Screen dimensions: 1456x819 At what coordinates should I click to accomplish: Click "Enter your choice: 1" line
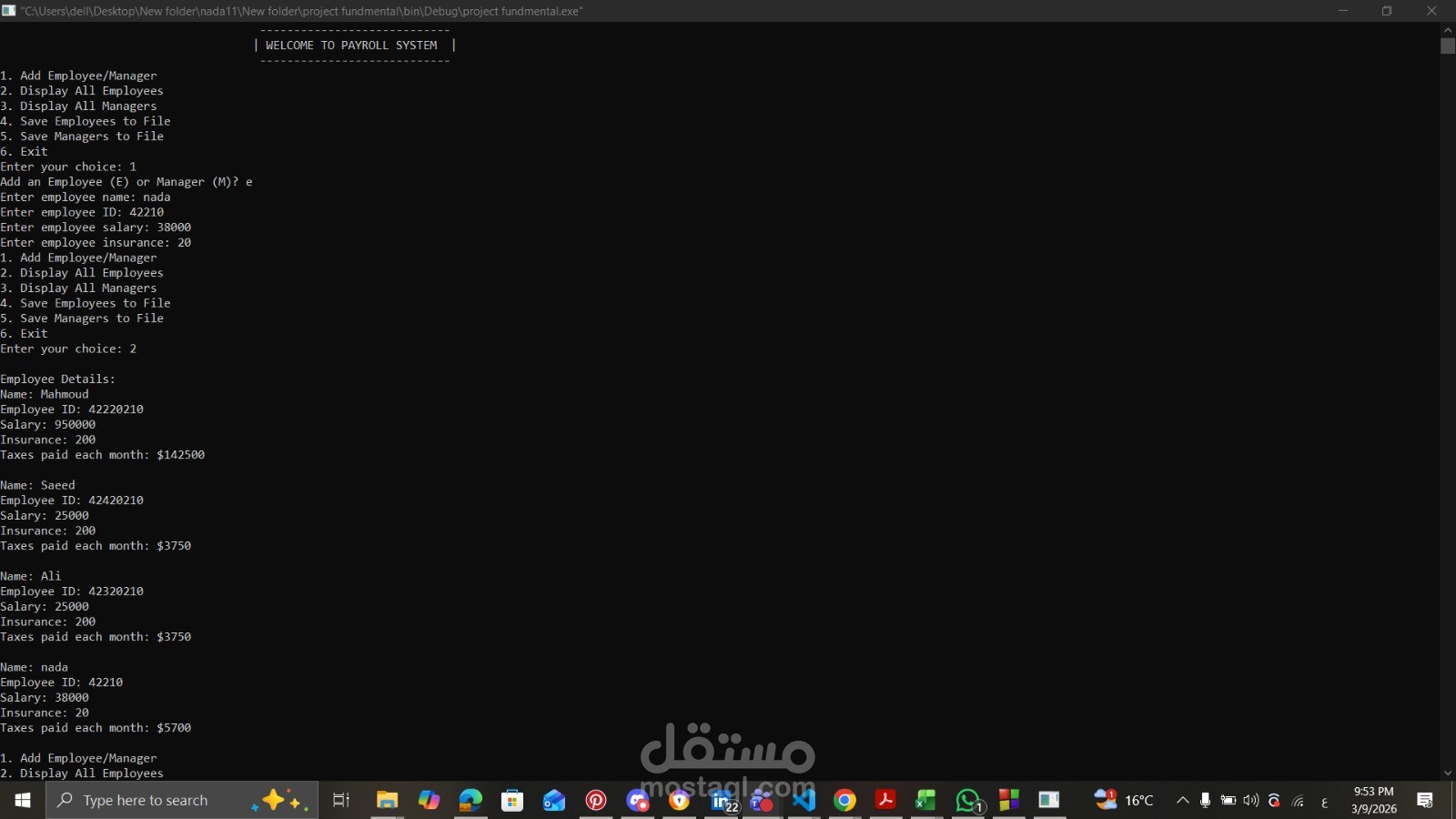[68, 167]
